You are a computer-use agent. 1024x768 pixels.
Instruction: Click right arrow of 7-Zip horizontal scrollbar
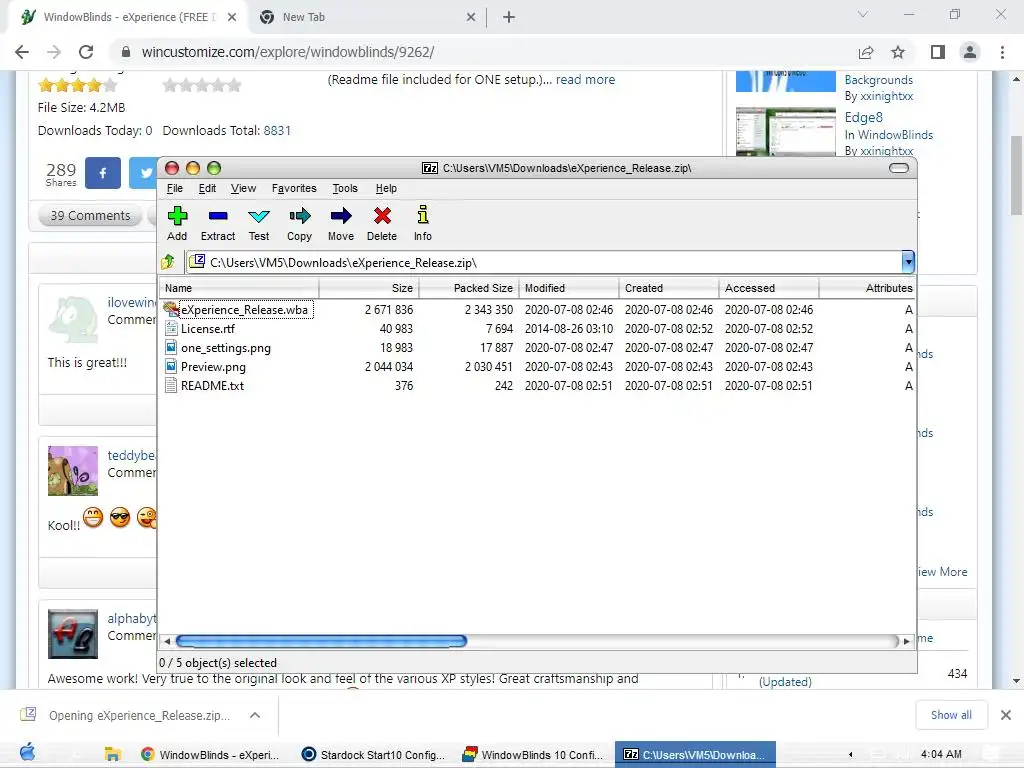(x=906, y=641)
